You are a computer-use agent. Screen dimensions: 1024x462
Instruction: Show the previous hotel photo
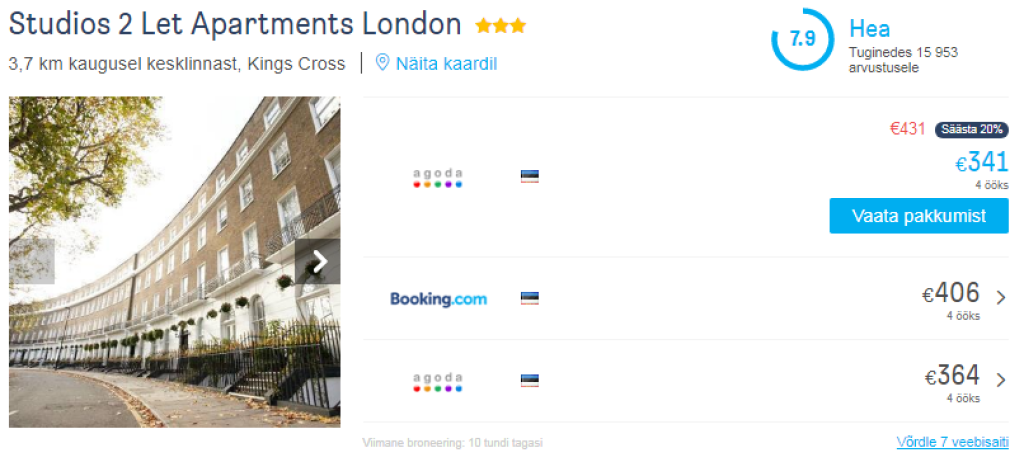(30, 262)
